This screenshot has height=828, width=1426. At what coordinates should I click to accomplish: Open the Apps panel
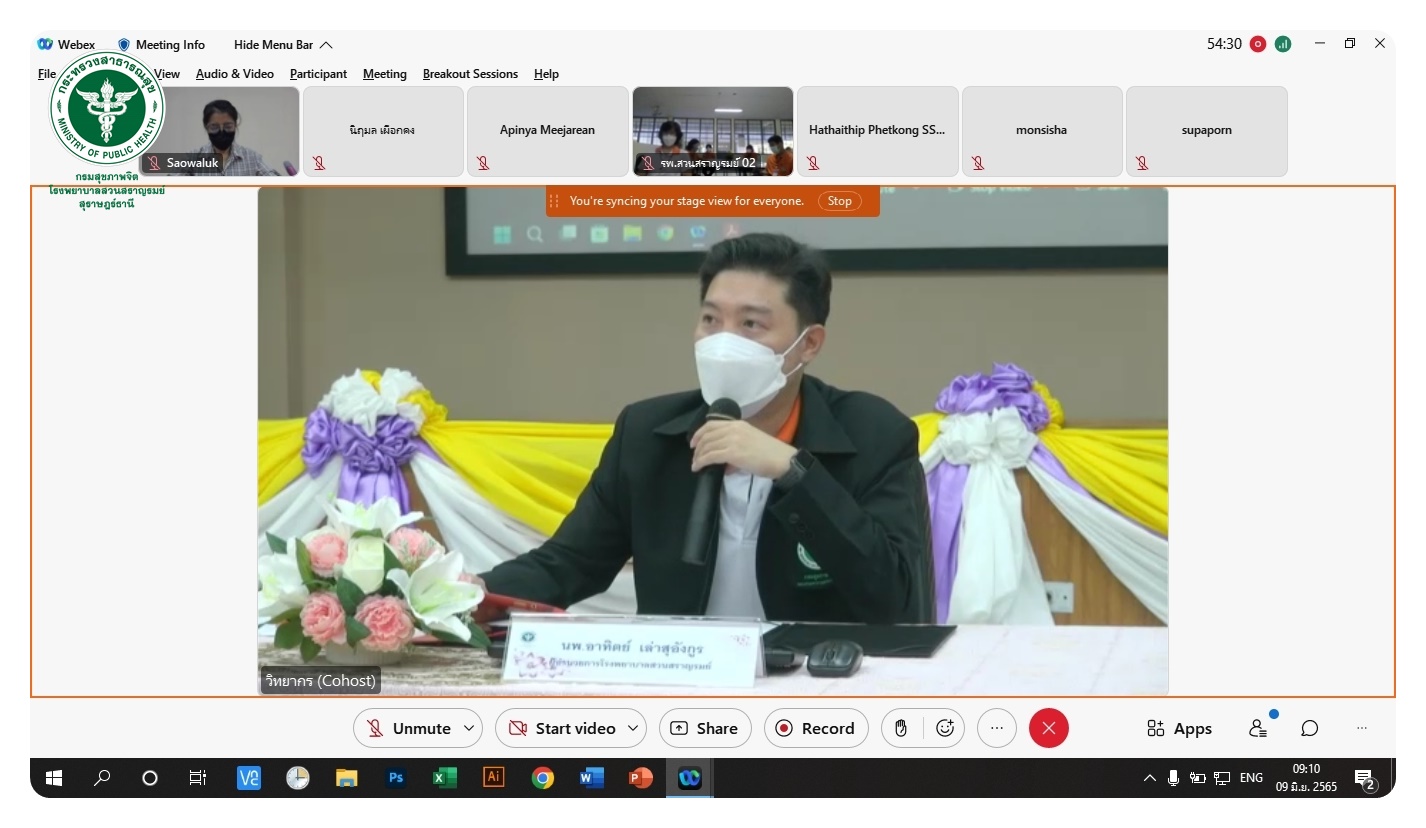point(1179,728)
